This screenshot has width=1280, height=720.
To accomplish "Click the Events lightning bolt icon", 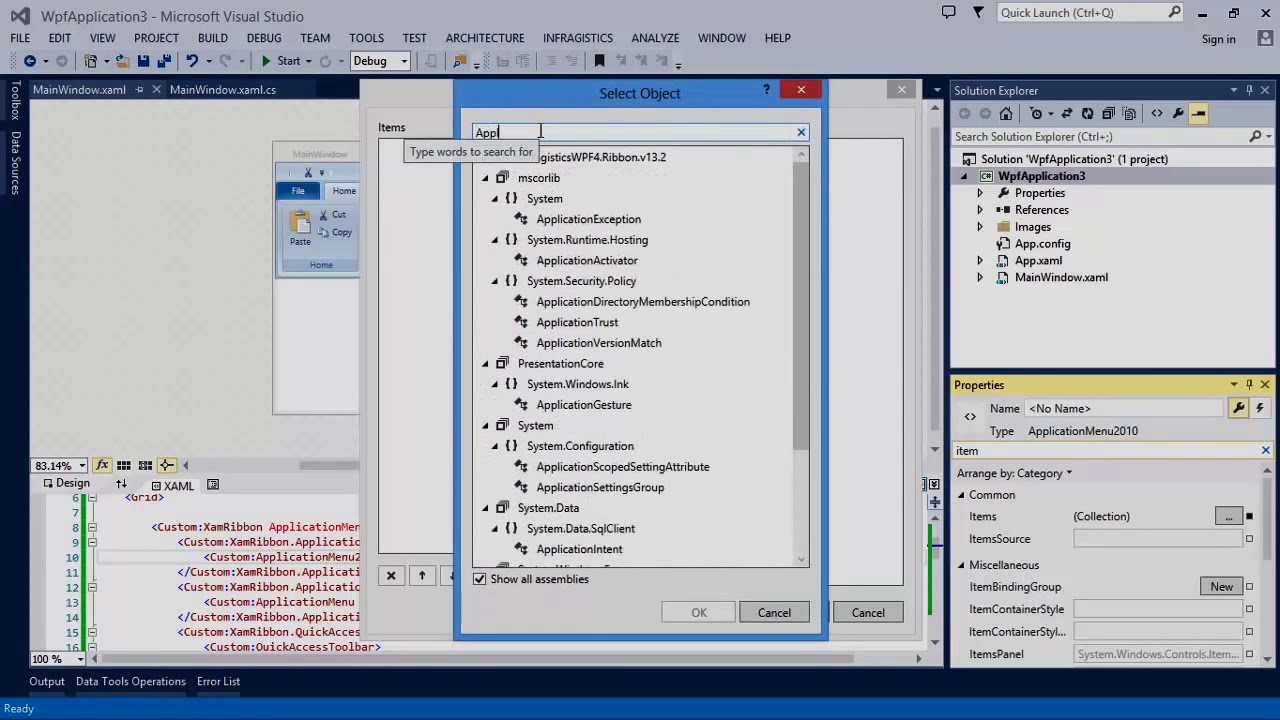I will coord(1260,408).
